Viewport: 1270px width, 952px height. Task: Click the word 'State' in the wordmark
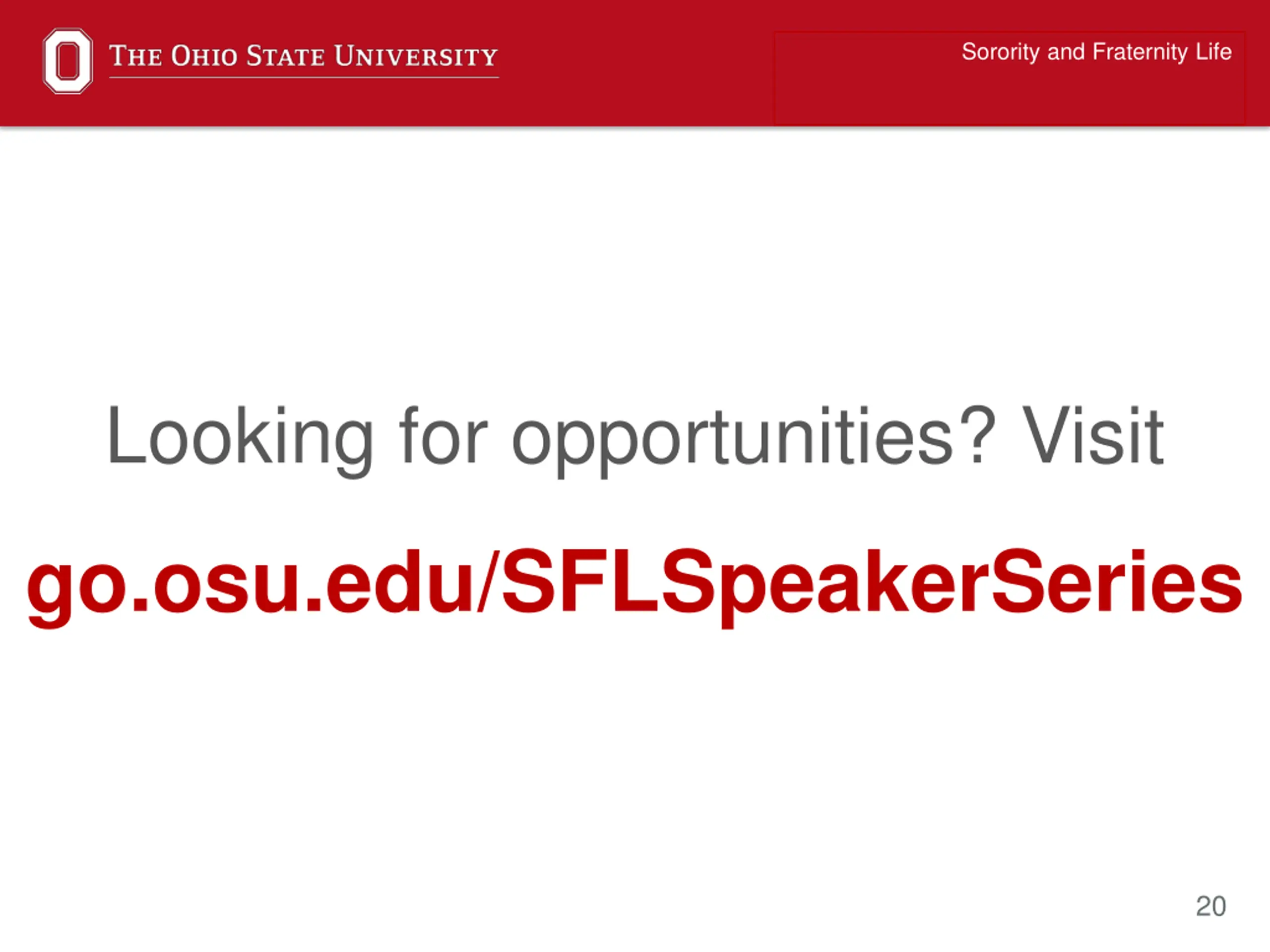285,56
